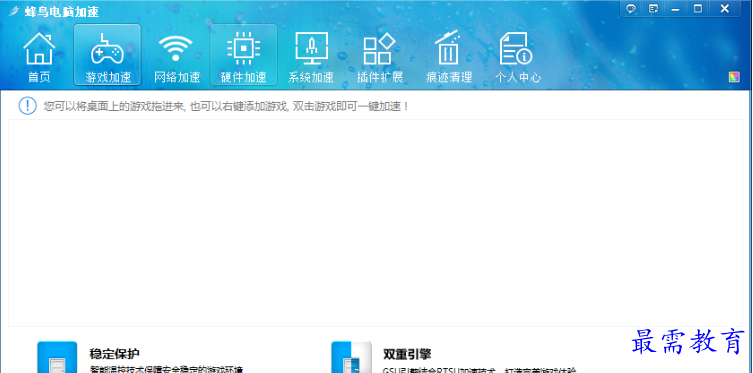This screenshot has height=373, width=753.
Task: Click the 稳定保护 feature icon
Action: 57,357
